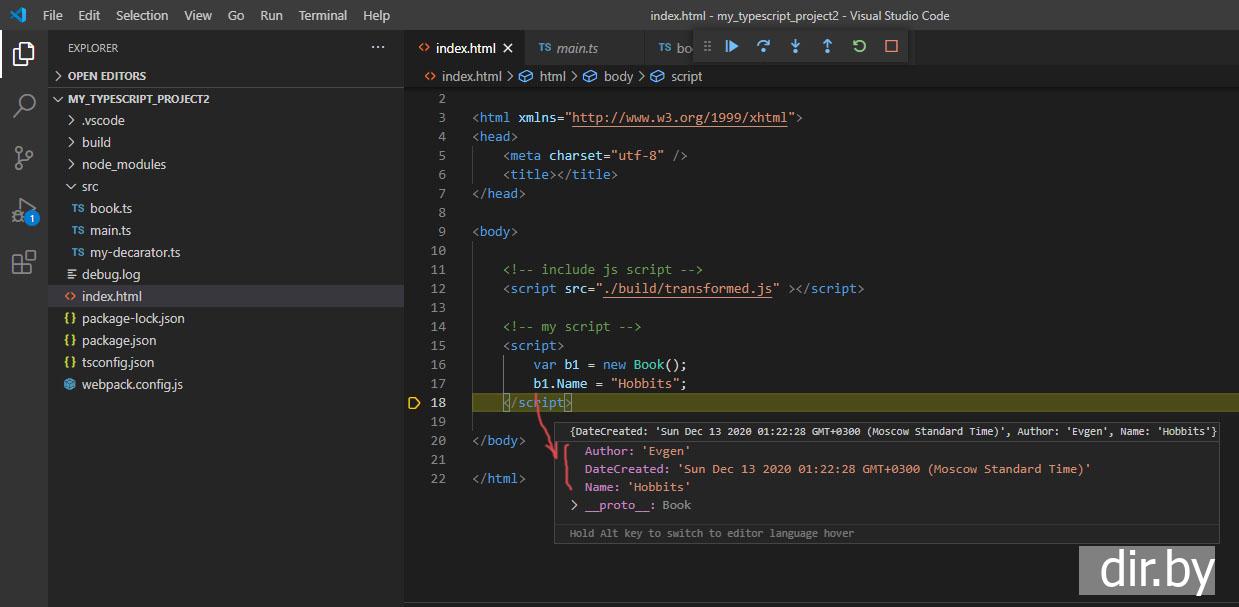Open the Search view in activity bar
This screenshot has height=607, width=1239.
click(x=24, y=106)
